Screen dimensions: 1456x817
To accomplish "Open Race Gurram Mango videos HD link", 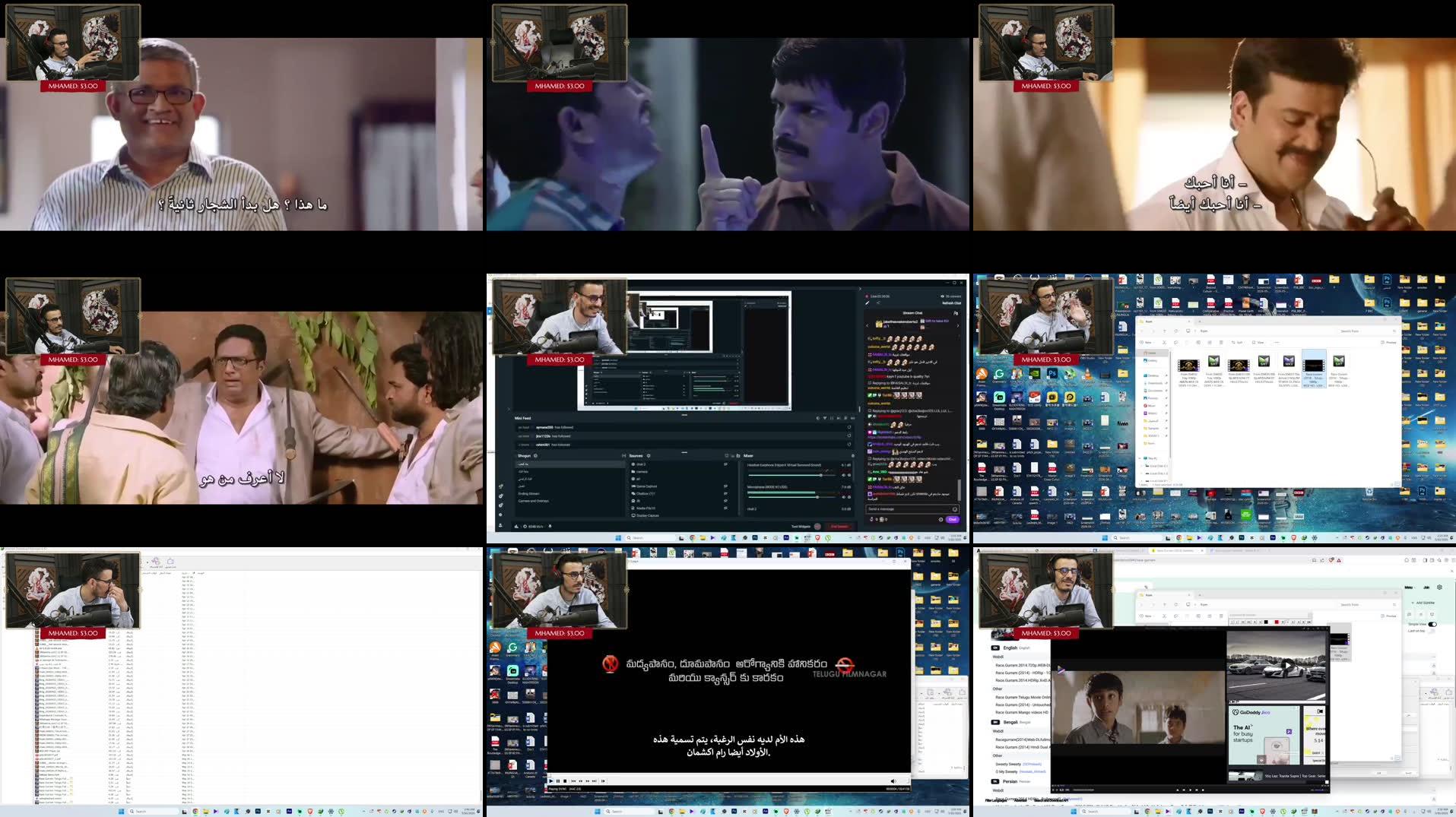I will [1022, 712].
